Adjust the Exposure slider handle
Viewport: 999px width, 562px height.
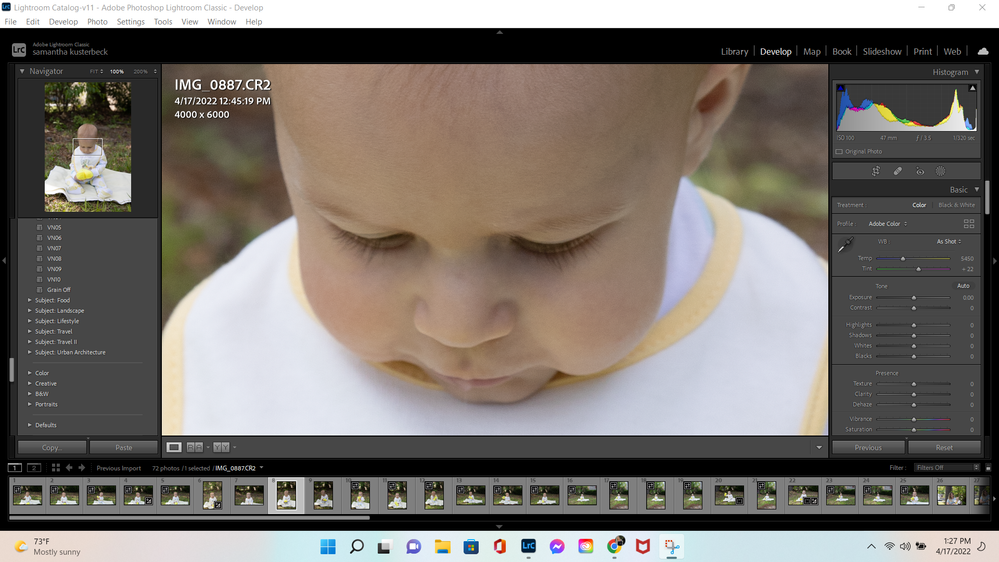pos(913,298)
